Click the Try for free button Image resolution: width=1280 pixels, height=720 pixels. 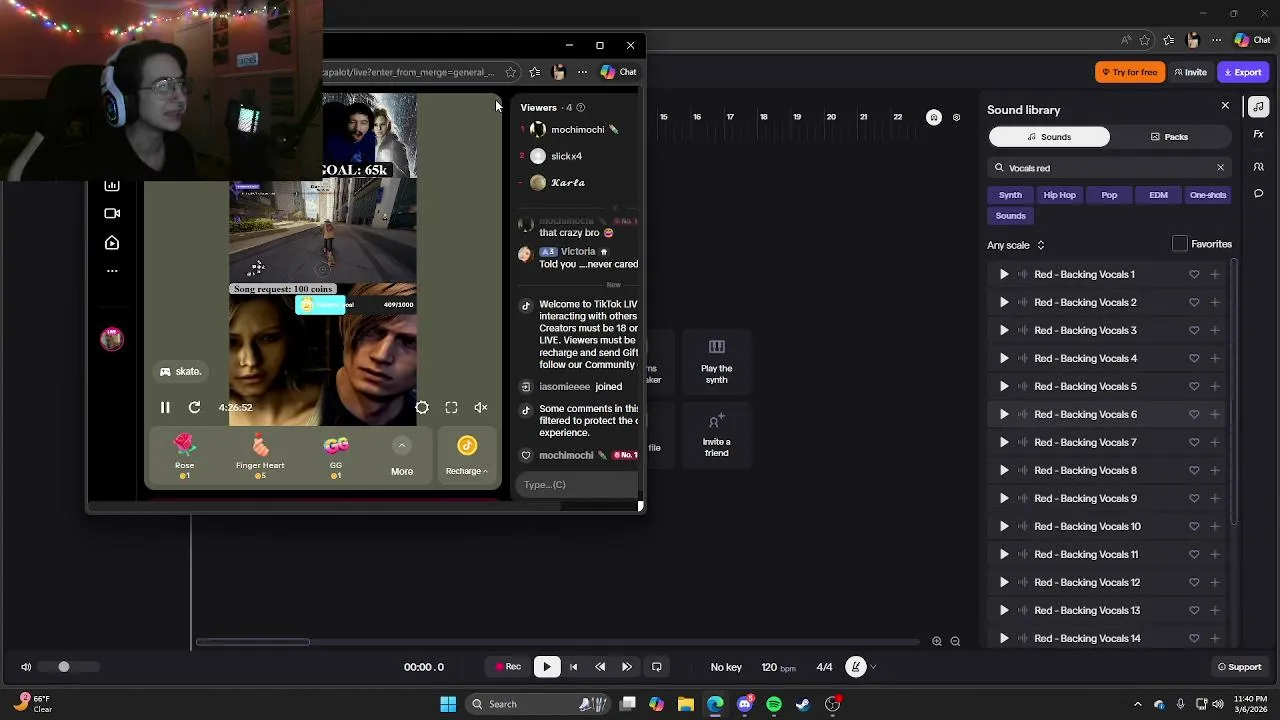[x=1129, y=72]
